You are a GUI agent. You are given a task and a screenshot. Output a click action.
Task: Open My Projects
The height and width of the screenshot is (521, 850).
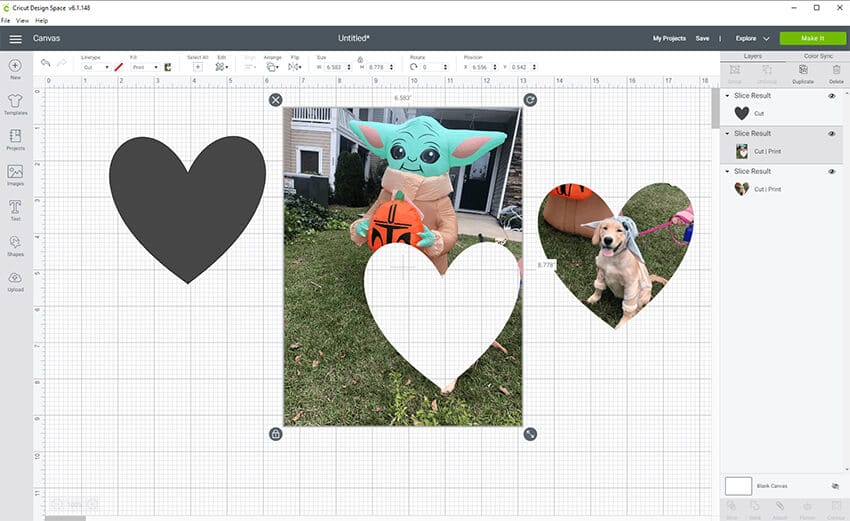[669, 38]
